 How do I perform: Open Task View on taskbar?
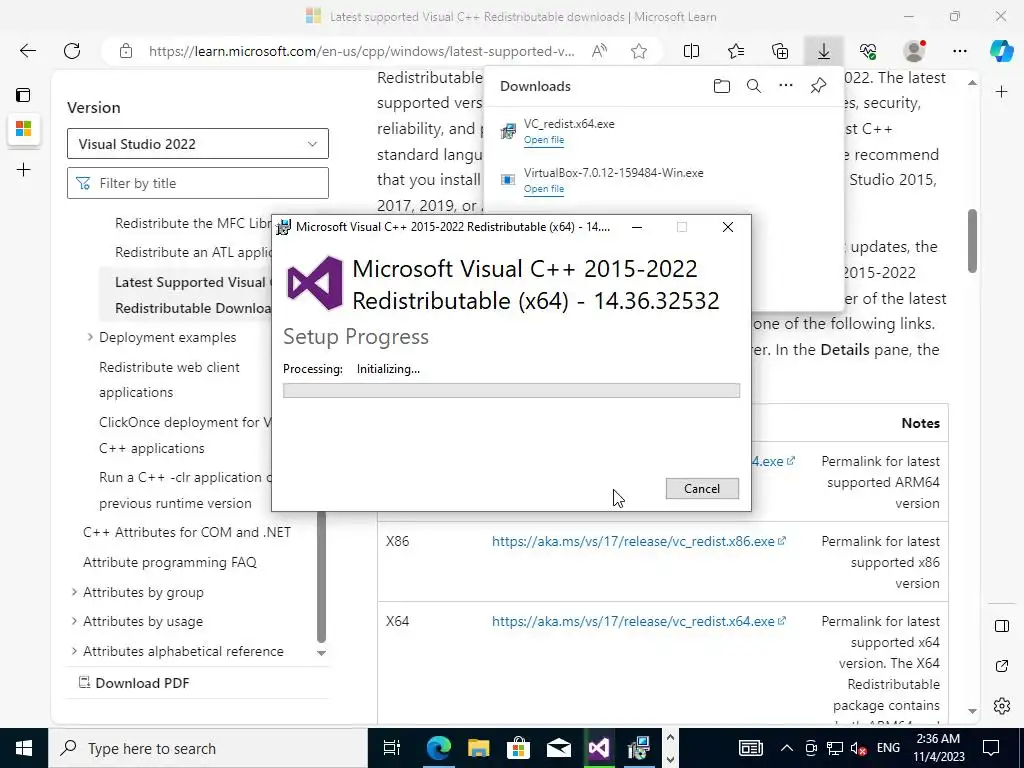click(392, 748)
